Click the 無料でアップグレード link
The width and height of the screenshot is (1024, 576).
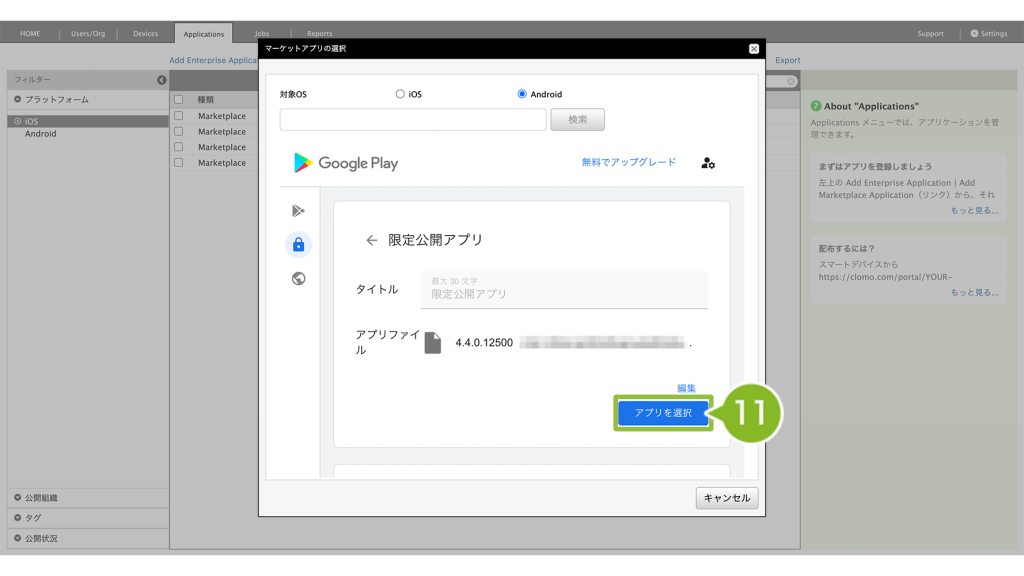pyautogui.click(x=628, y=162)
